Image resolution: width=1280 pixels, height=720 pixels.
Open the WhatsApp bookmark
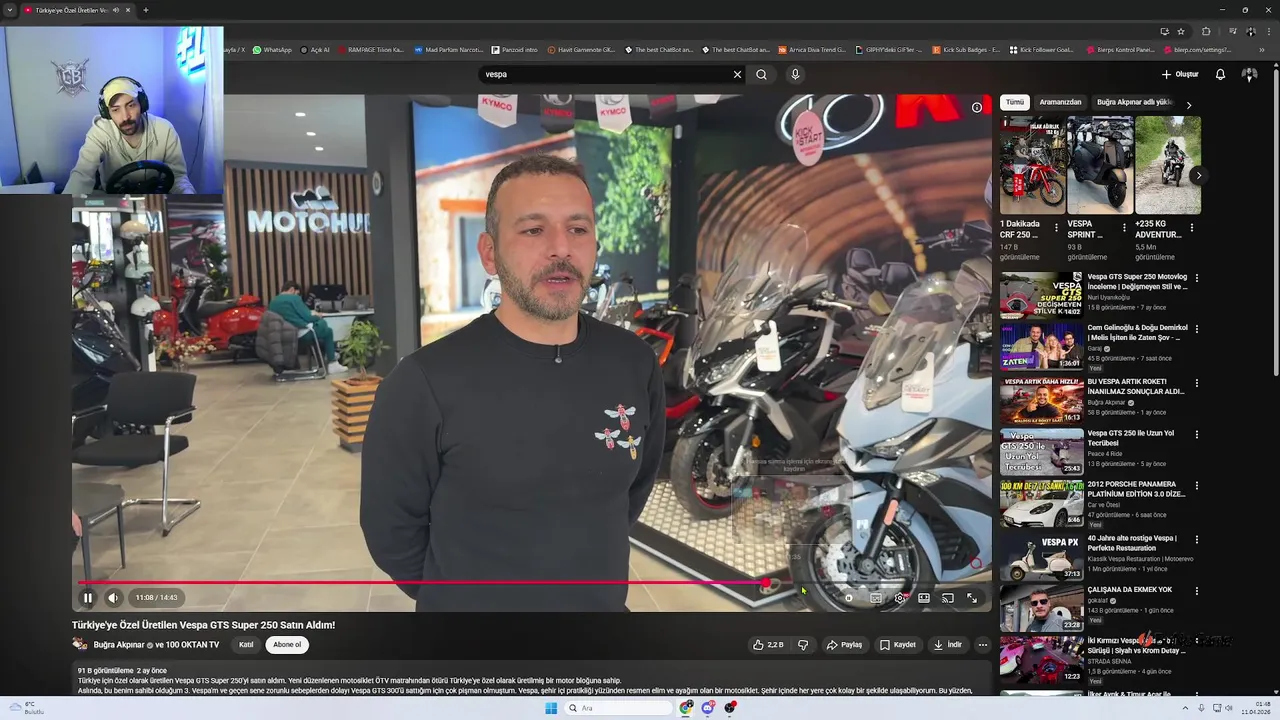(272, 49)
